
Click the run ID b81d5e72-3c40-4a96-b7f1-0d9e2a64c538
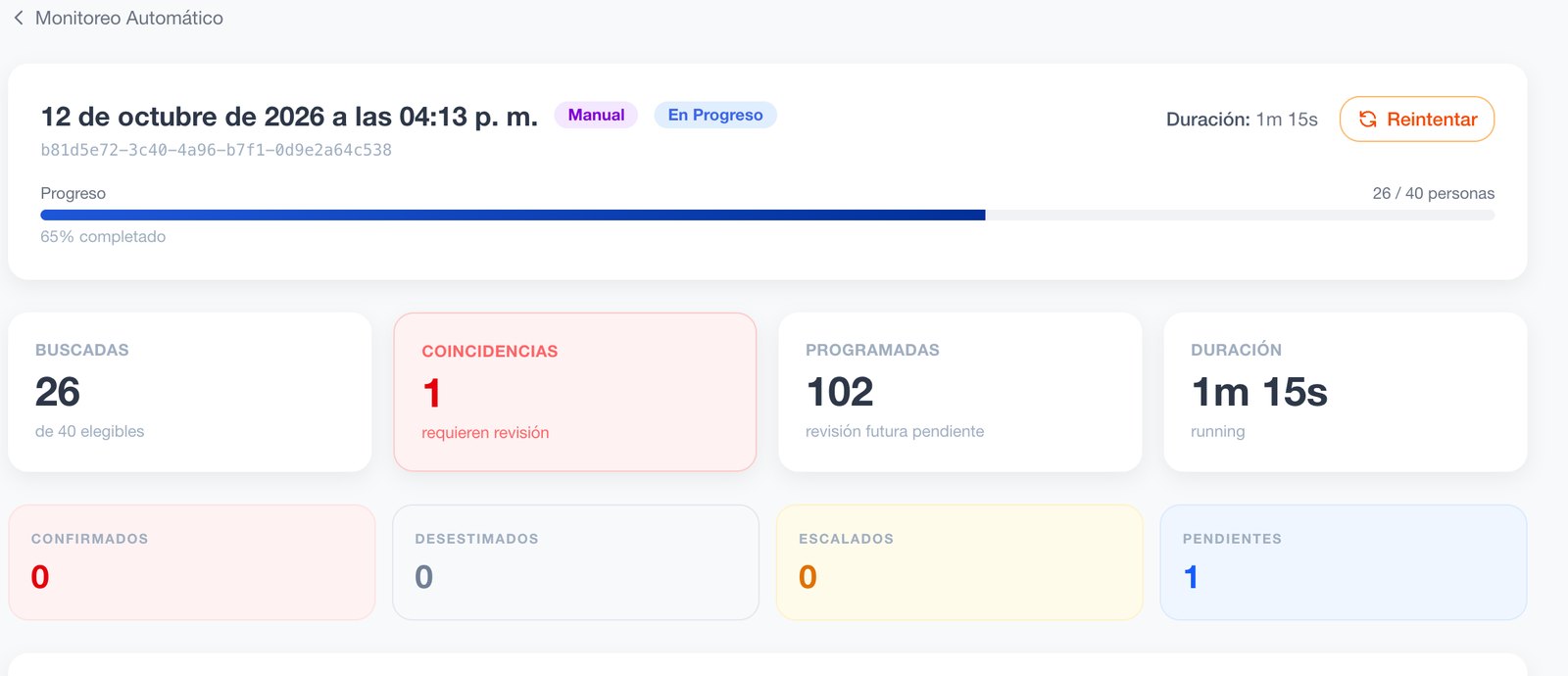click(x=216, y=150)
